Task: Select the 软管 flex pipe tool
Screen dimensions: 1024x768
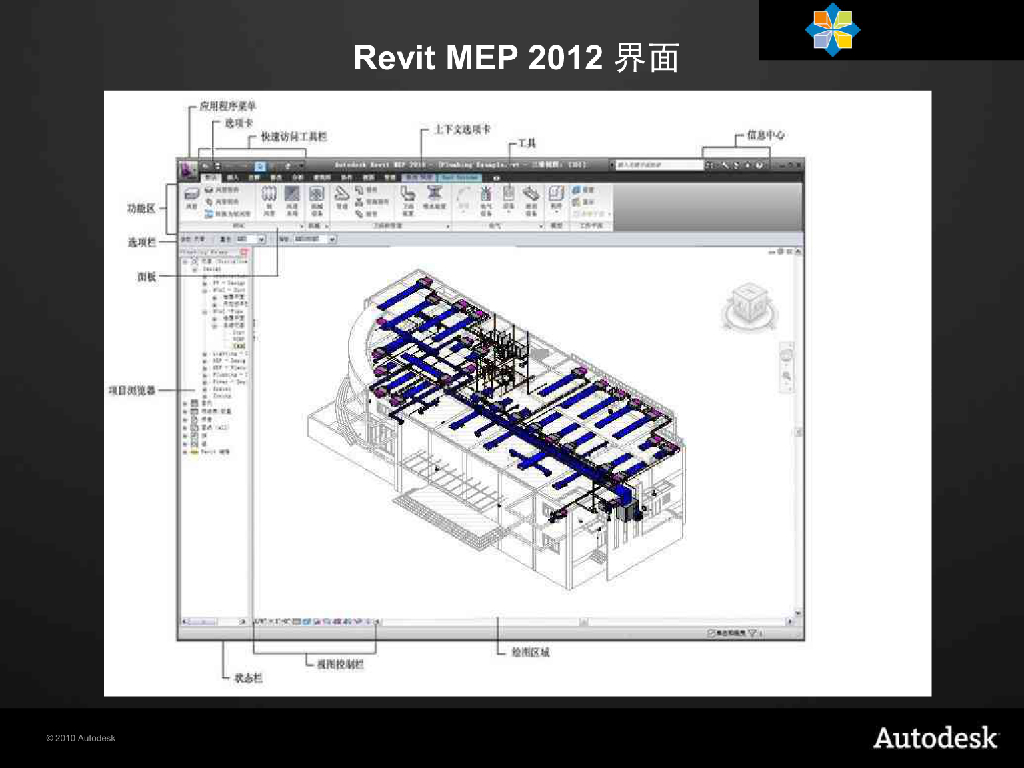Action: click(366, 214)
